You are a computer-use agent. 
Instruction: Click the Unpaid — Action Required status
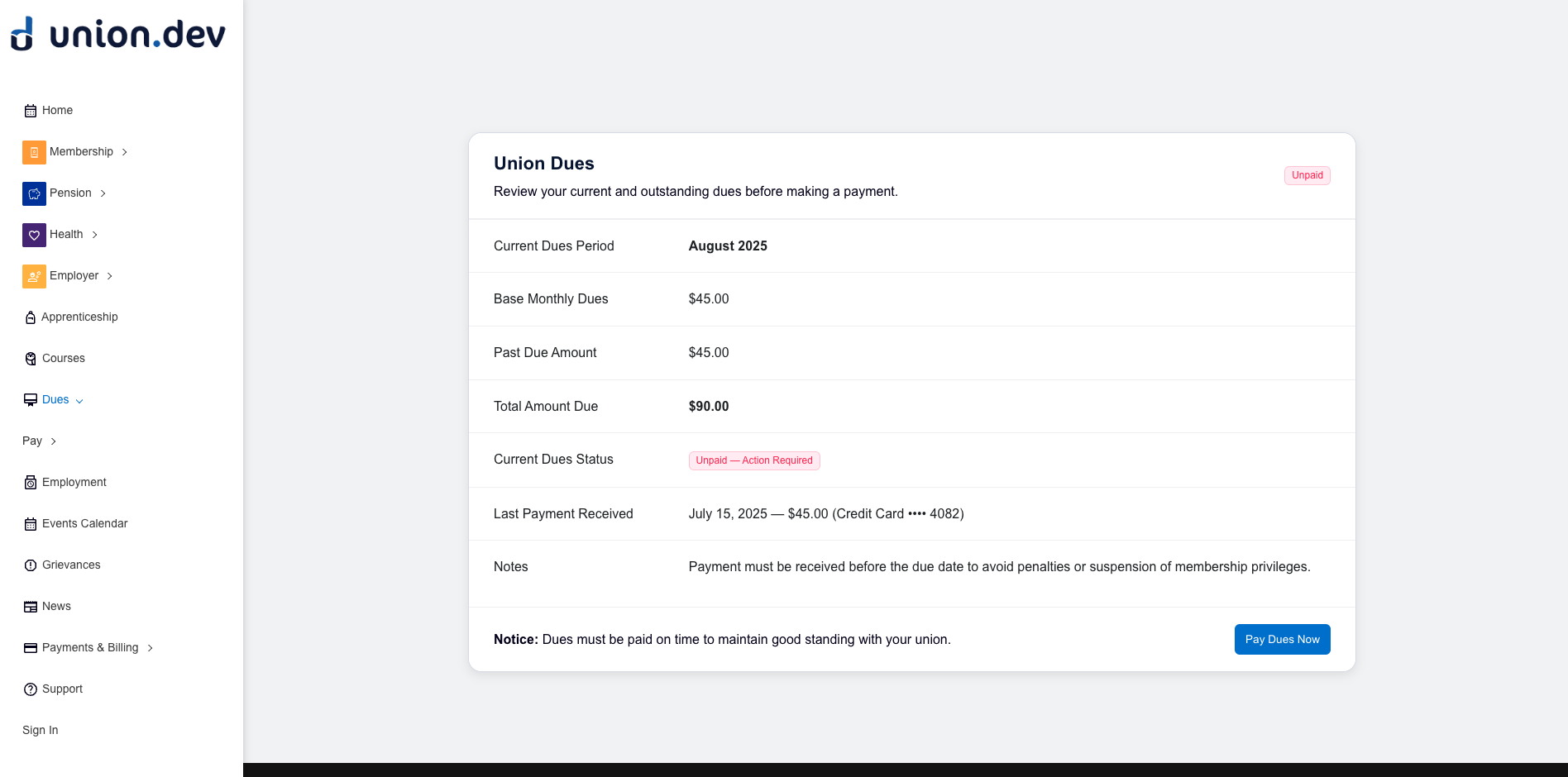pyautogui.click(x=753, y=460)
